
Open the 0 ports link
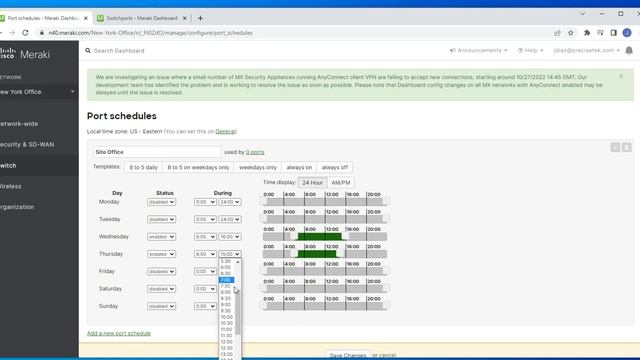pyautogui.click(x=255, y=152)
